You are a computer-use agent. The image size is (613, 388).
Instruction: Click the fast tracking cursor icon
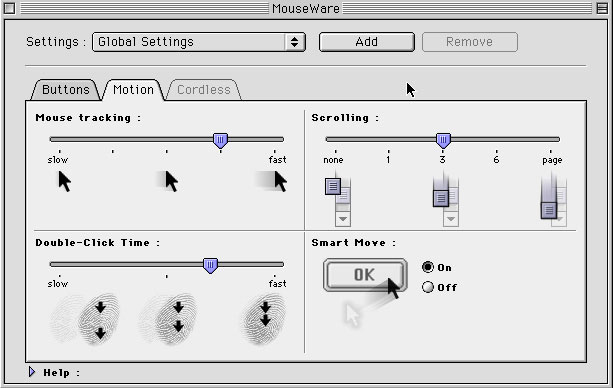[272, 181]
